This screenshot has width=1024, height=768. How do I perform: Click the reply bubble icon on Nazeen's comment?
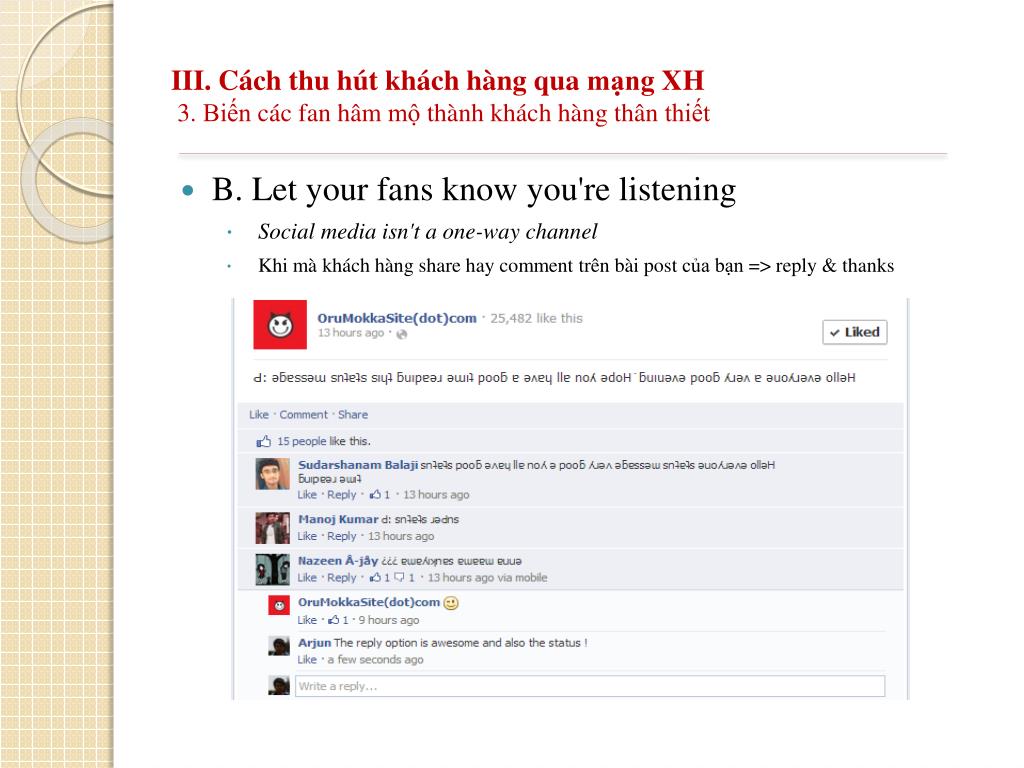399,577
